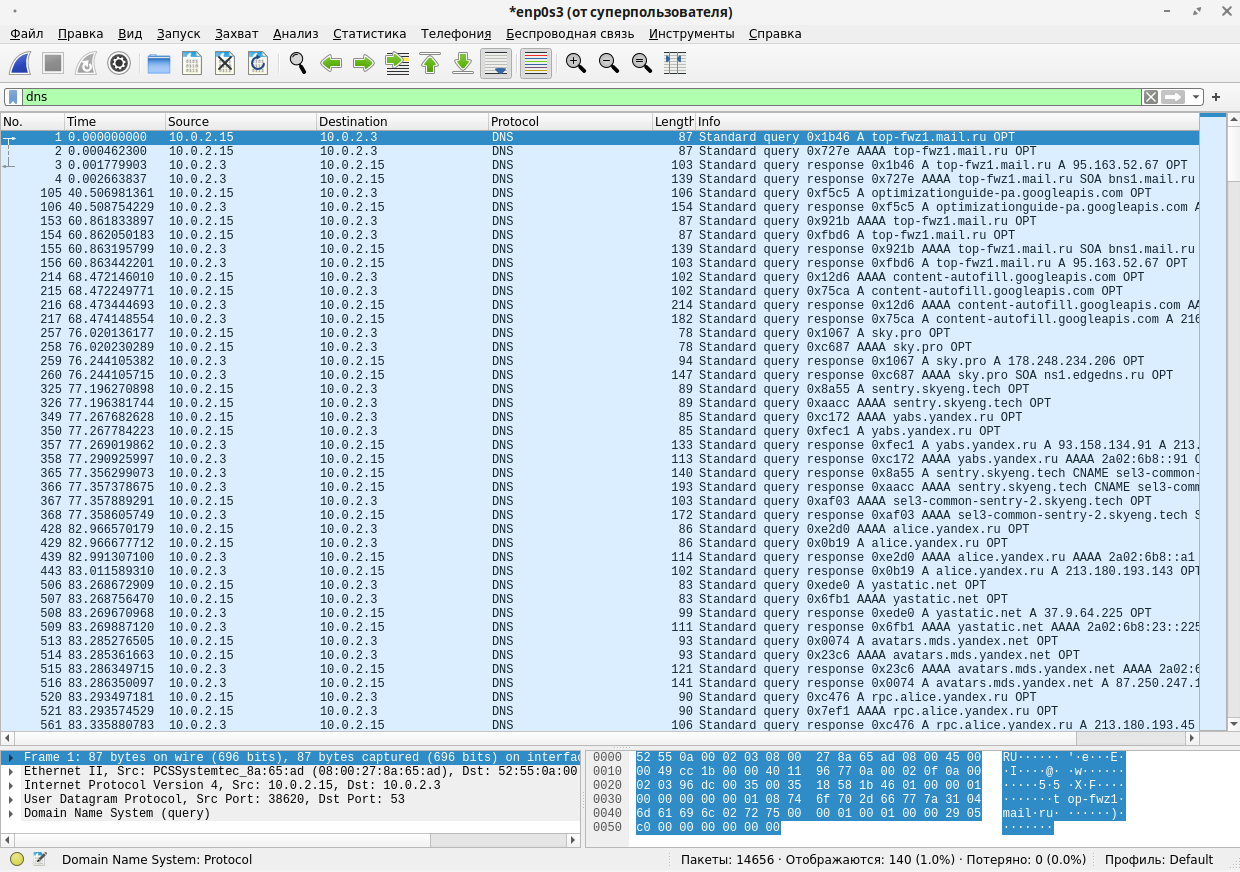Open expert information yellow circle icon
Viewport: 1240px width, 872px height.
point(17,859)
